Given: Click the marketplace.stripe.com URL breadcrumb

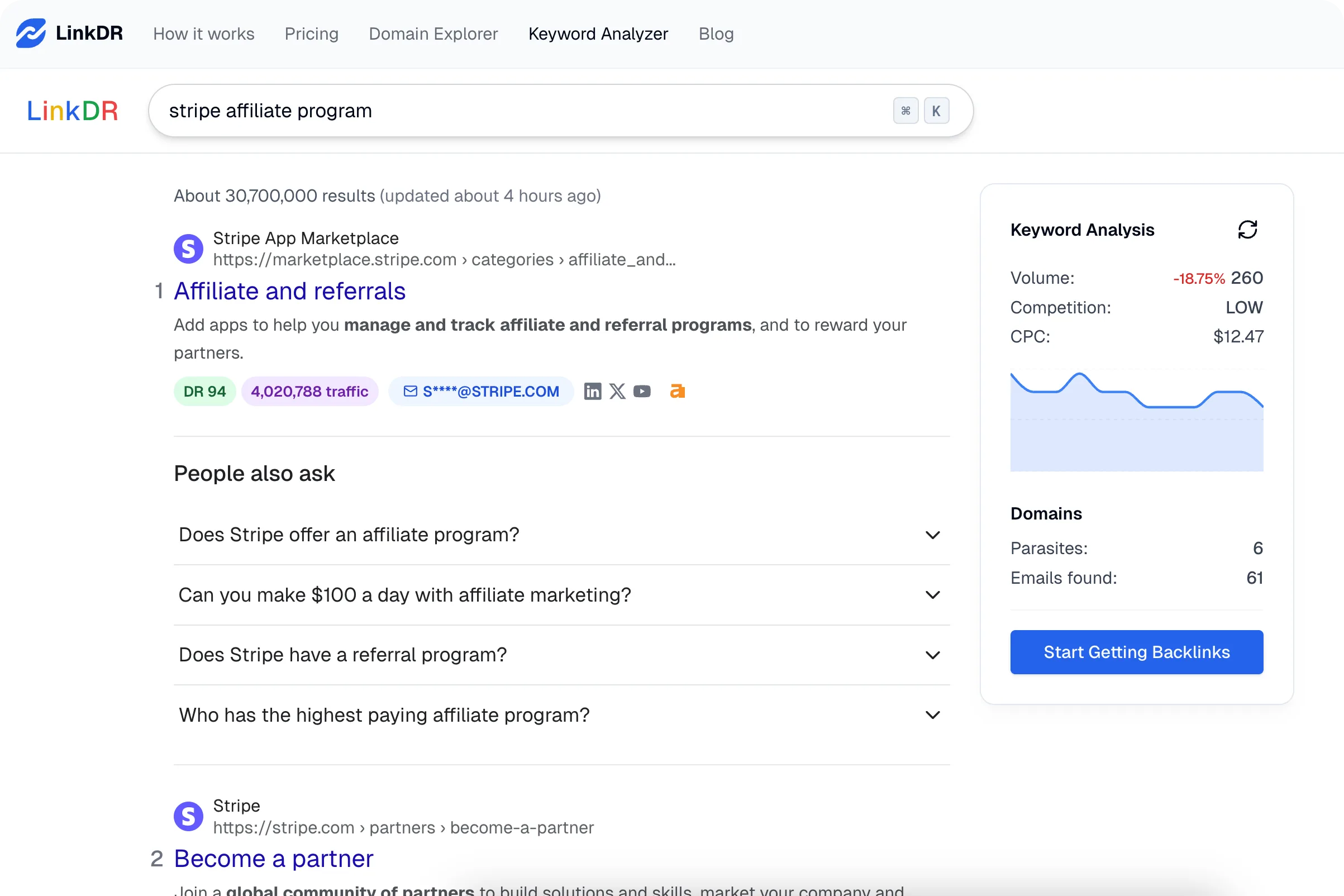Looking at the screenshot, I should [x=444, y=260].
